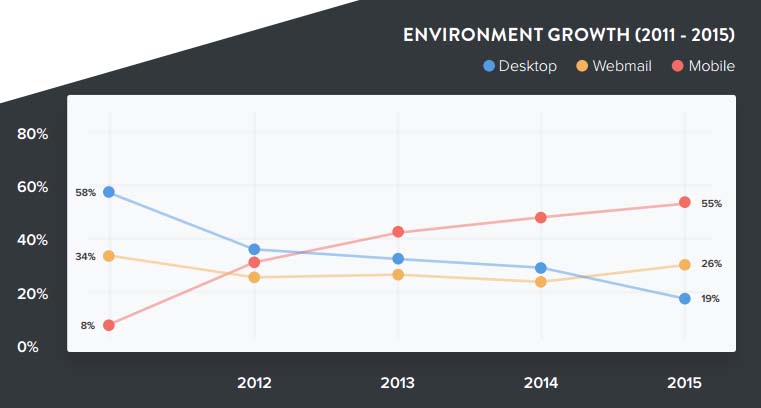
Task: Click the 0% y-axis label
Action: click(x=28, y=347)
